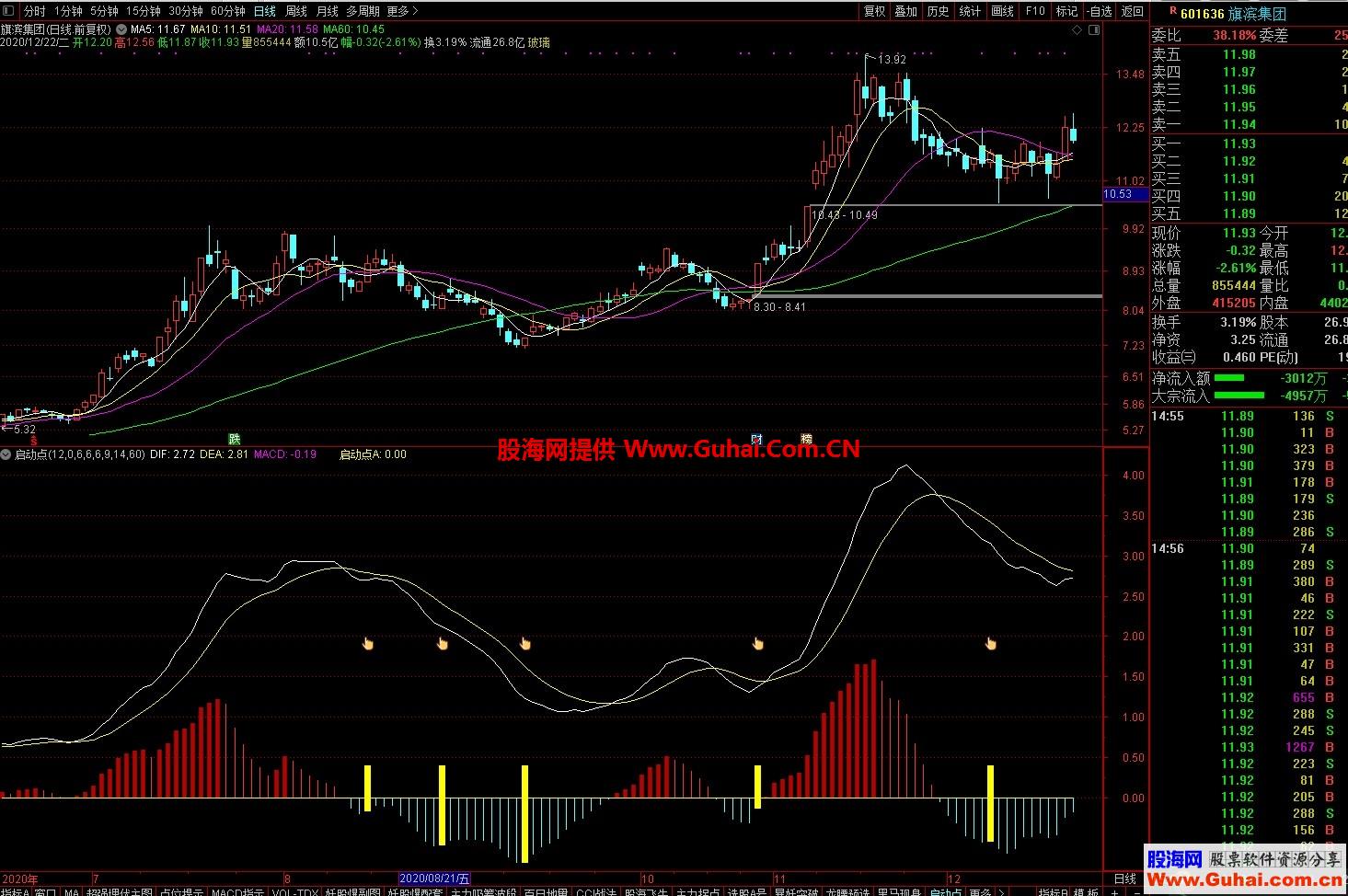
Task: Click the first hand signal icon
Action: pyautogui.click(x=368, y=643)
